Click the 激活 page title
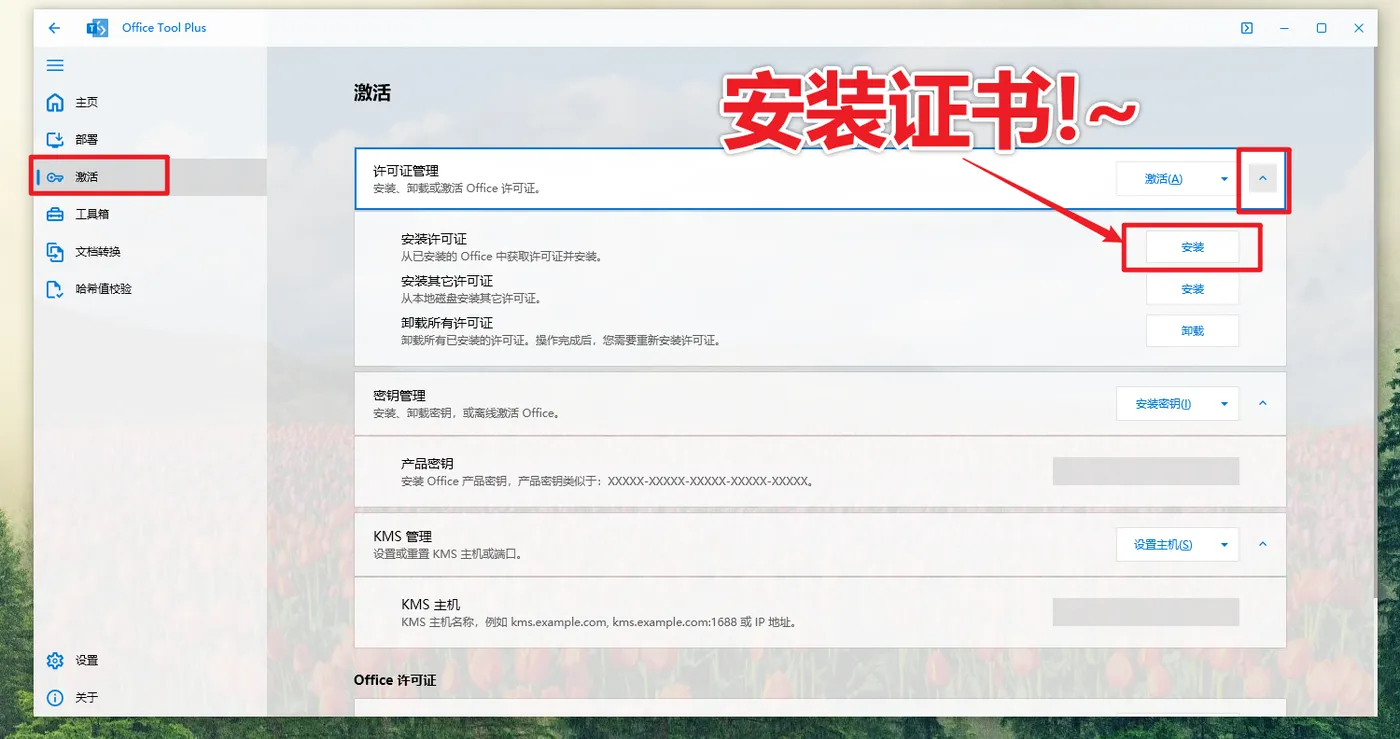The image size is (1400, 739). pos(372,93)
